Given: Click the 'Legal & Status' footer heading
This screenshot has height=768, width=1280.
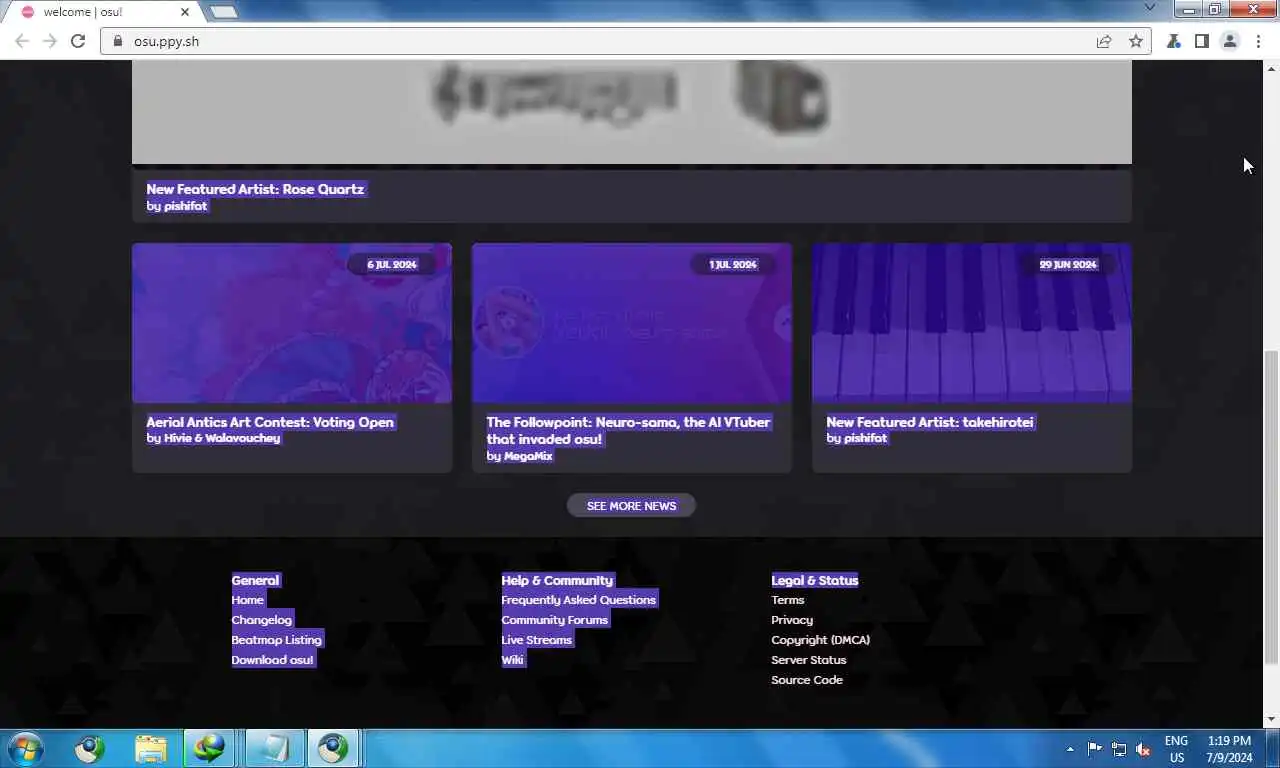Looking at the screenshot, I should (815, 580).
